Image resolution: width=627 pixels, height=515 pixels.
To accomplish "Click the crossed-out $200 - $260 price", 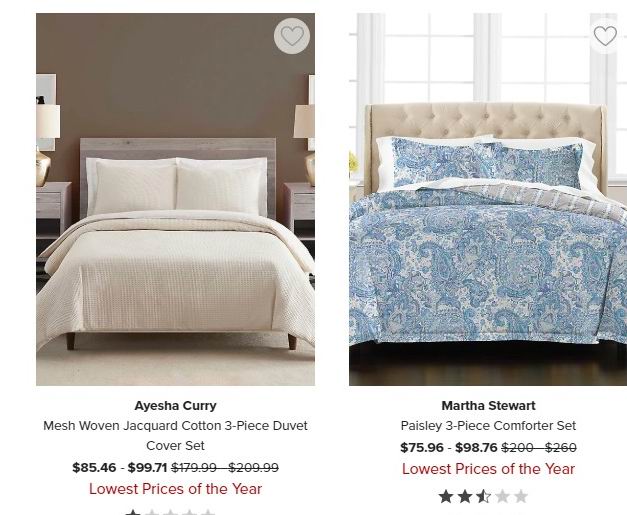I will 539,447.
